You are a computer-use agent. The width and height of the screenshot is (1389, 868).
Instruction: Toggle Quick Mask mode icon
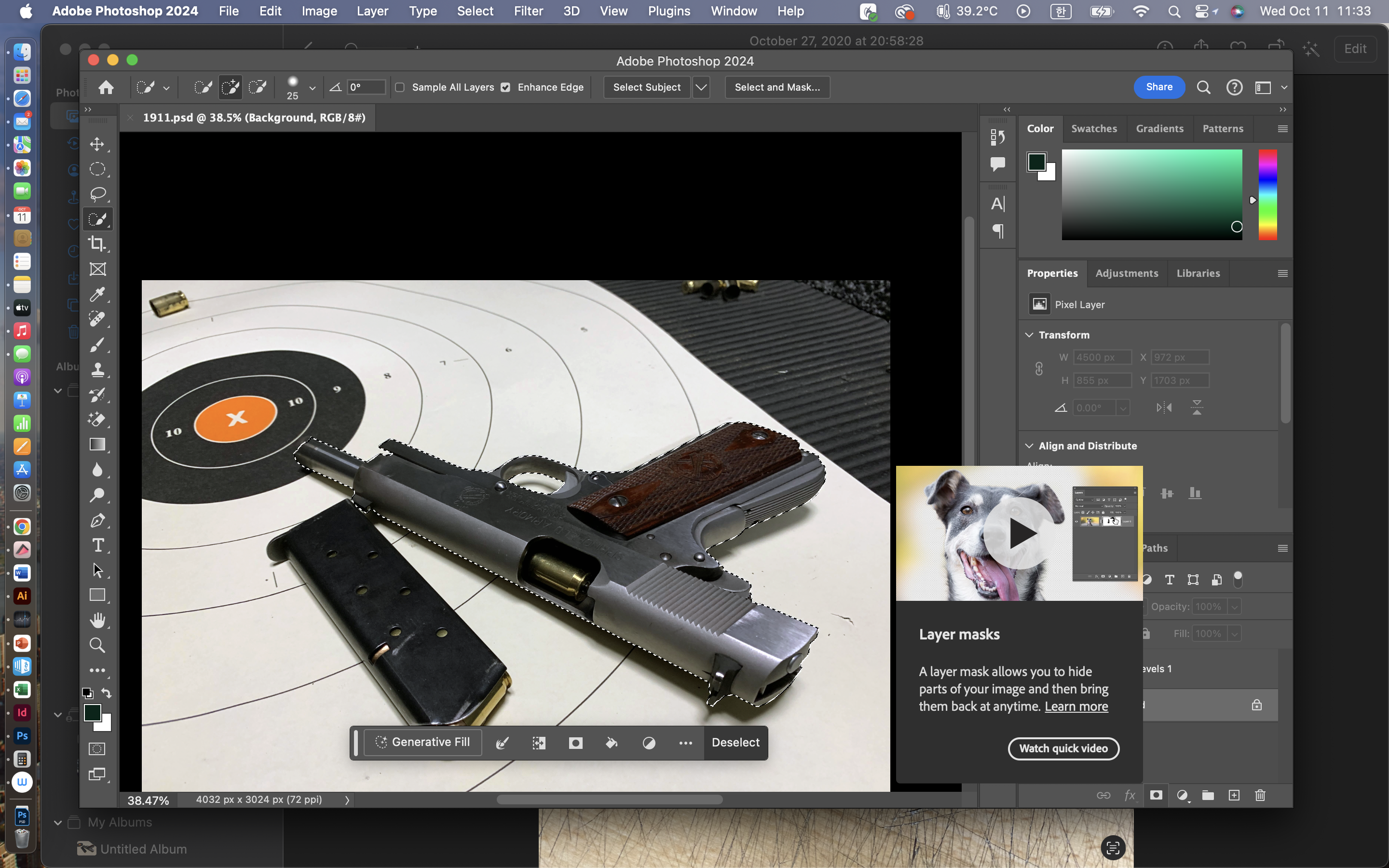tap(97, 748)
